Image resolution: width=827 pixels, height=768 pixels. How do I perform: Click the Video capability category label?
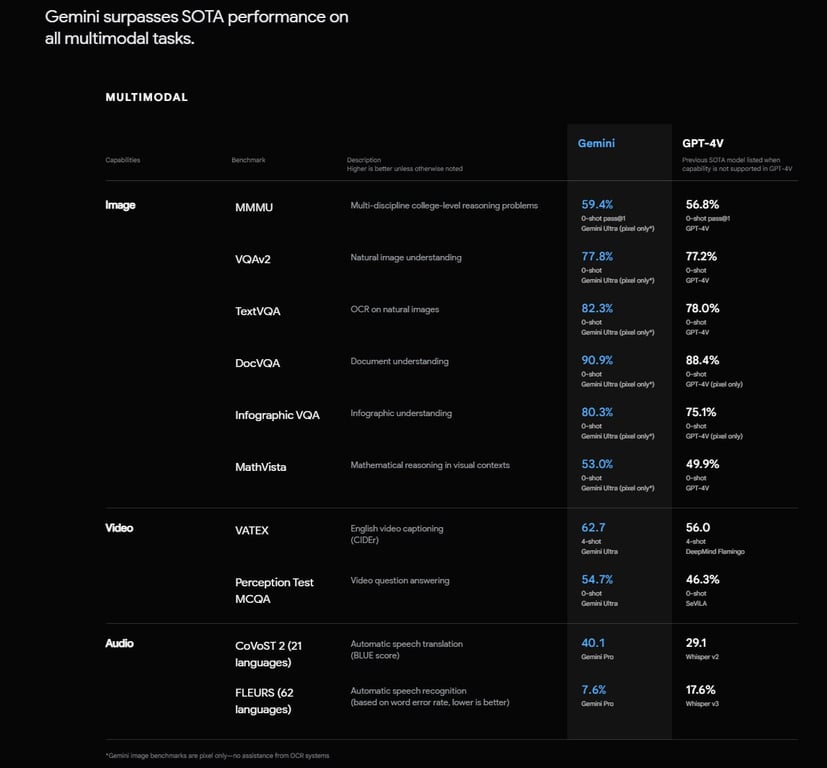[119, 528]
